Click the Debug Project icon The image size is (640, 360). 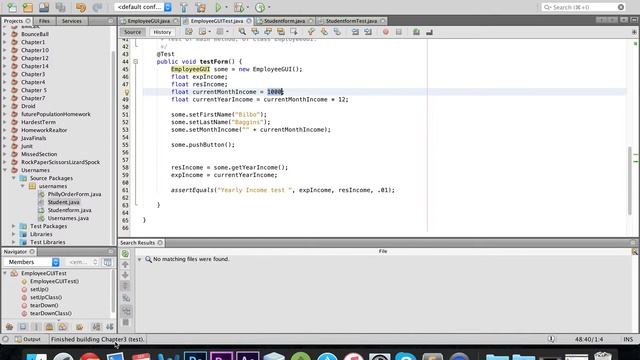[239, 7]
